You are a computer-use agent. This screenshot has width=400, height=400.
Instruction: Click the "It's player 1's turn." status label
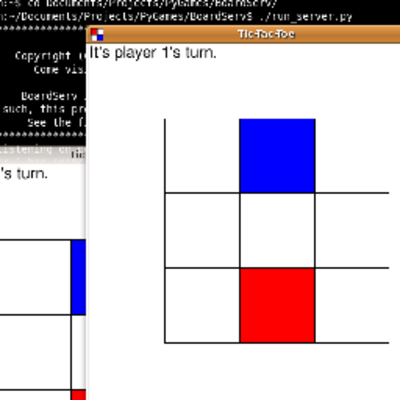(153, 53)
